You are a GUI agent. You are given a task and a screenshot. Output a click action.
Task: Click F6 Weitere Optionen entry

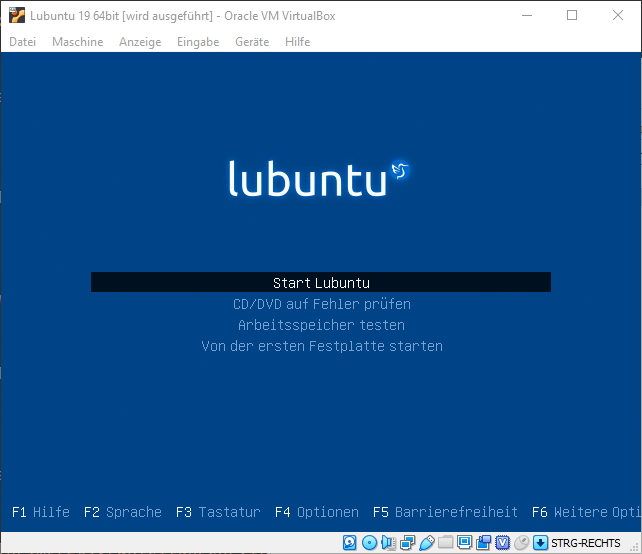[x=586, y=512]
